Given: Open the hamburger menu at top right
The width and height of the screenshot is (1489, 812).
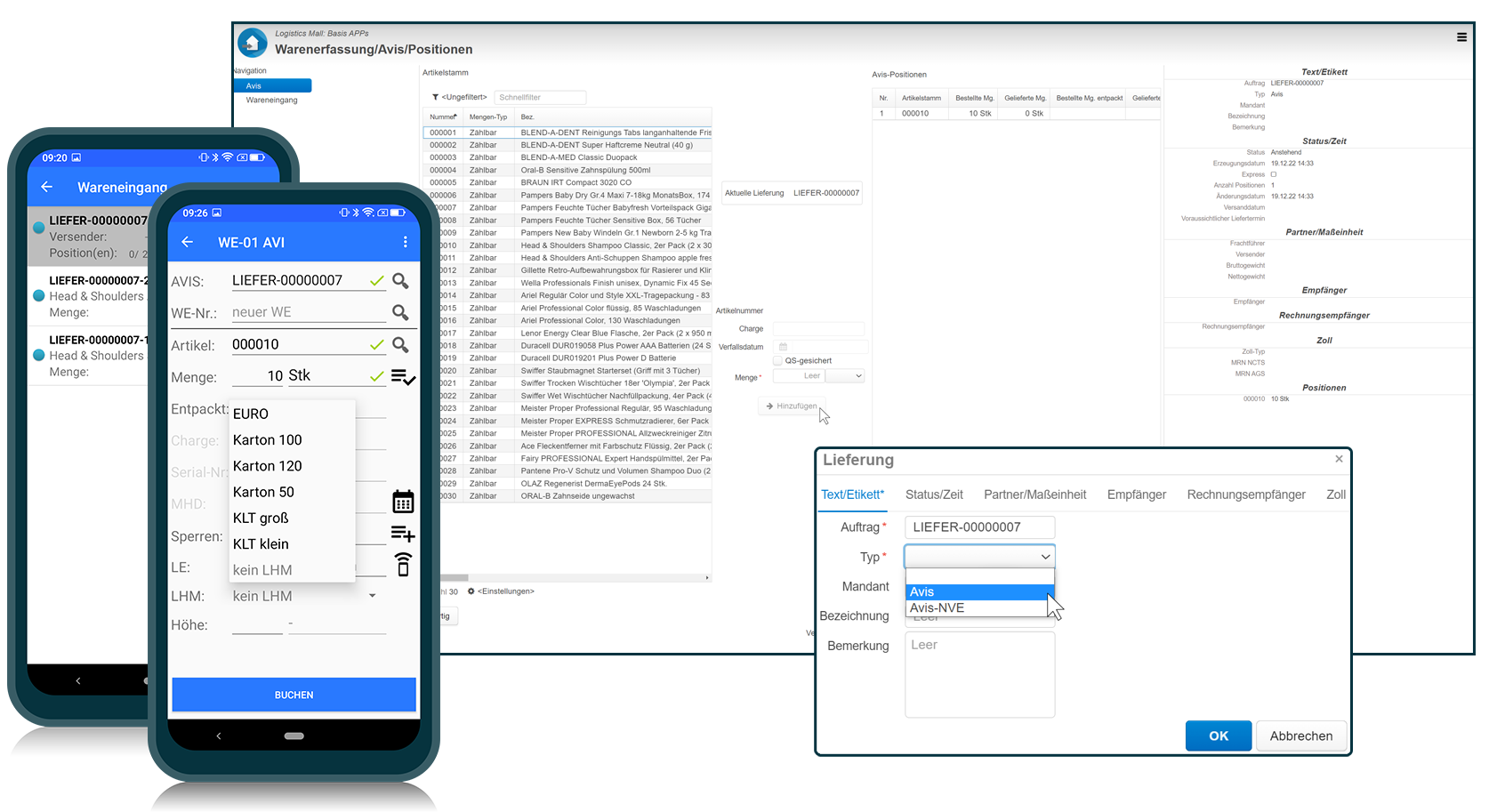Looking at the screenshot, I should 1461,36.
